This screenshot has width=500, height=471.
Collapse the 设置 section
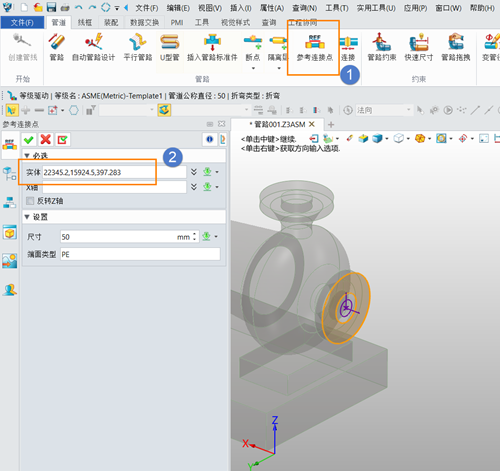pyautogui.click(x=27, y=217)
